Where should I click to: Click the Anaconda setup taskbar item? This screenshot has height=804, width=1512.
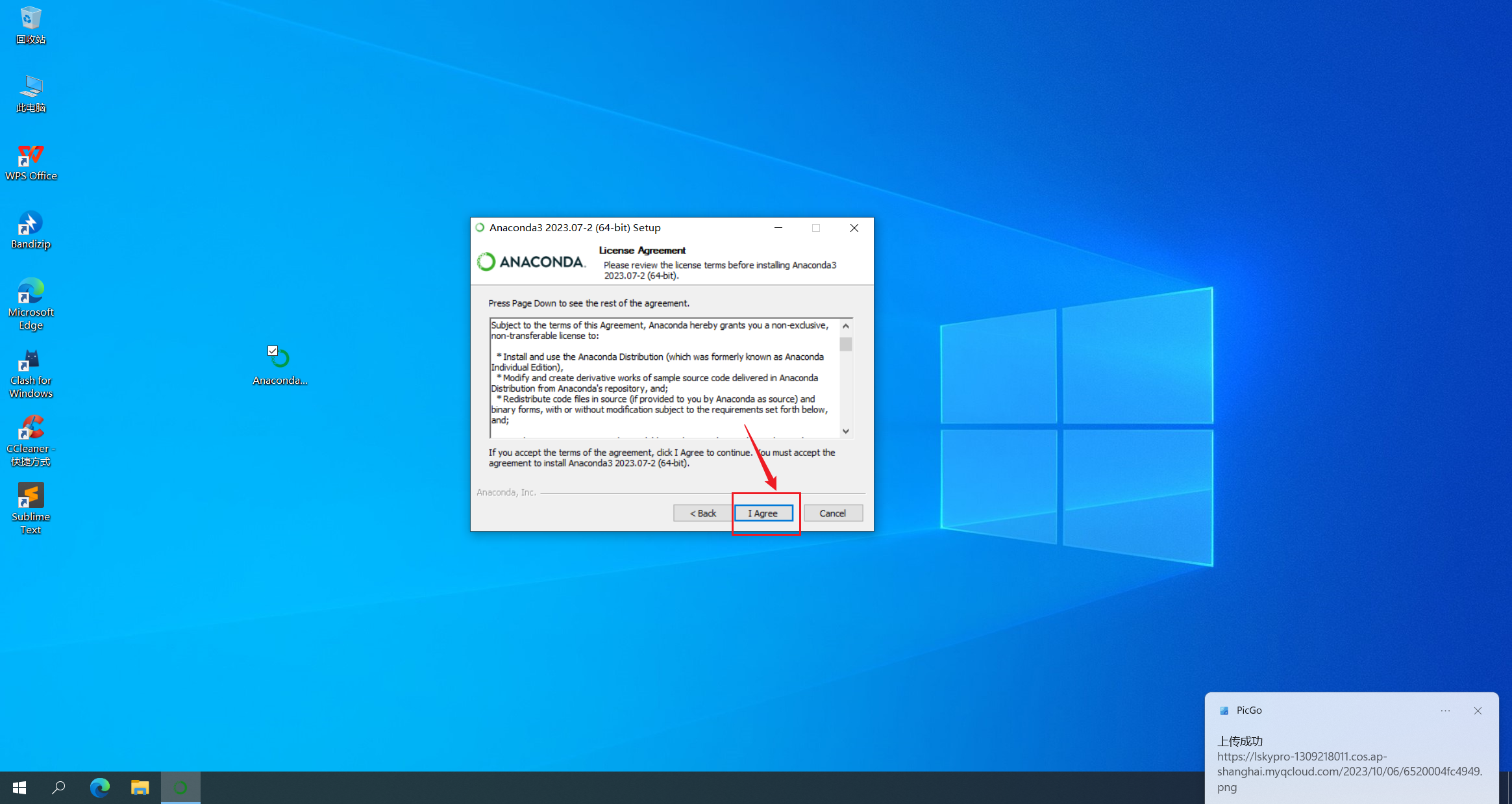[180, 788]
